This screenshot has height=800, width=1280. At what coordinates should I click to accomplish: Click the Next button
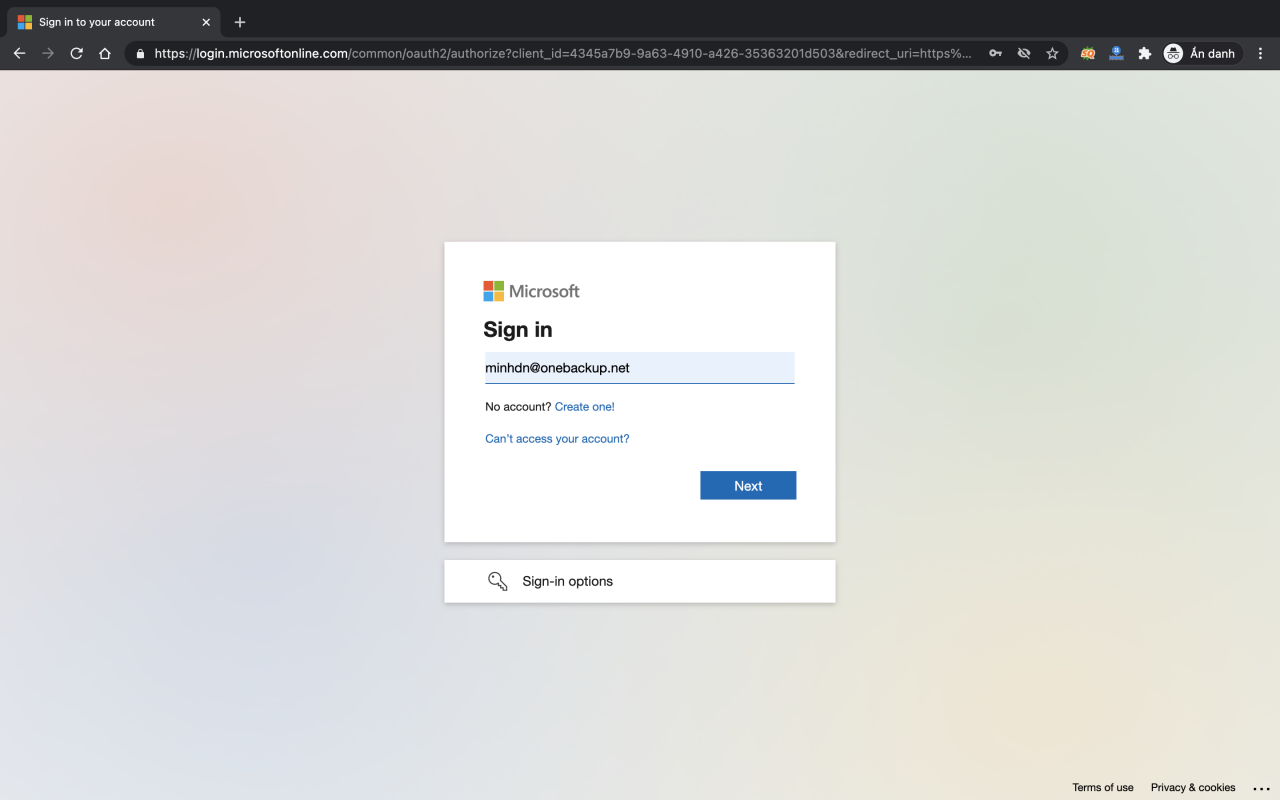tap(748, 486)
